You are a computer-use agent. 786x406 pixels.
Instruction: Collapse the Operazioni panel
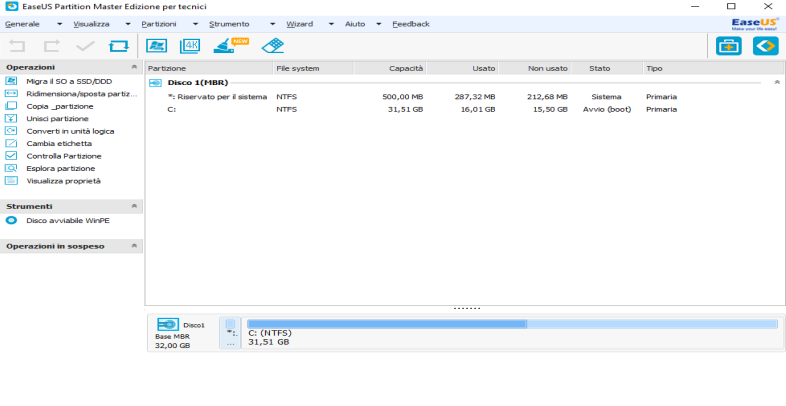(x=134, y=67)
